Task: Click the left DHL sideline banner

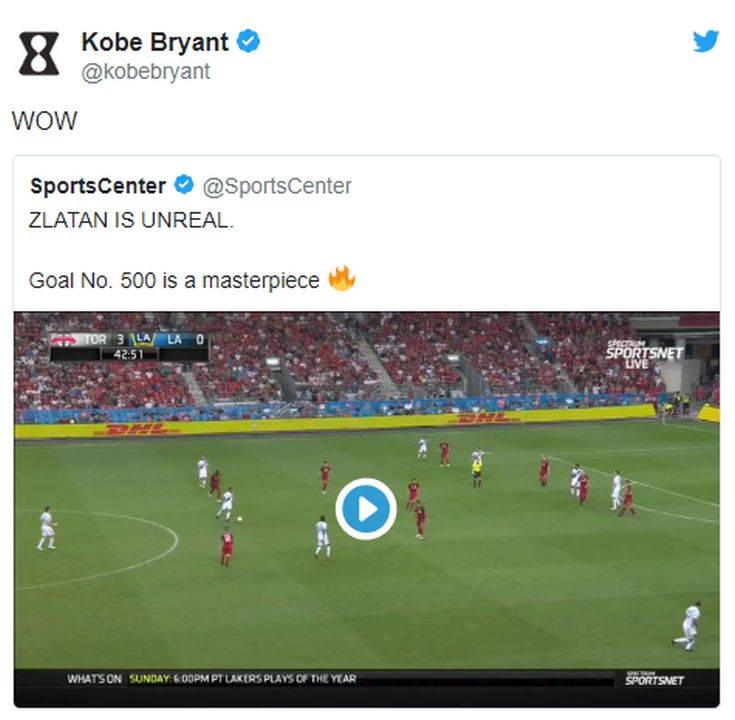Action: 135,429
